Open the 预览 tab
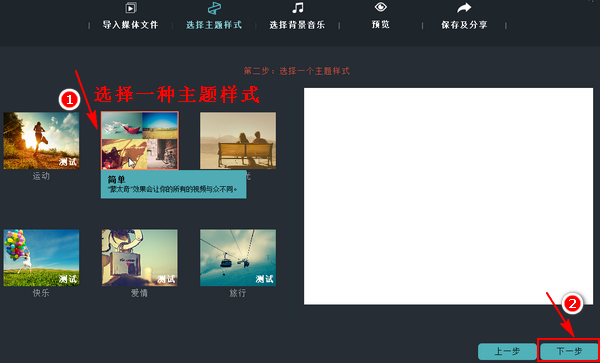This screenshot has width=600, height=363. pyautogui.click(x=380, y=25)
